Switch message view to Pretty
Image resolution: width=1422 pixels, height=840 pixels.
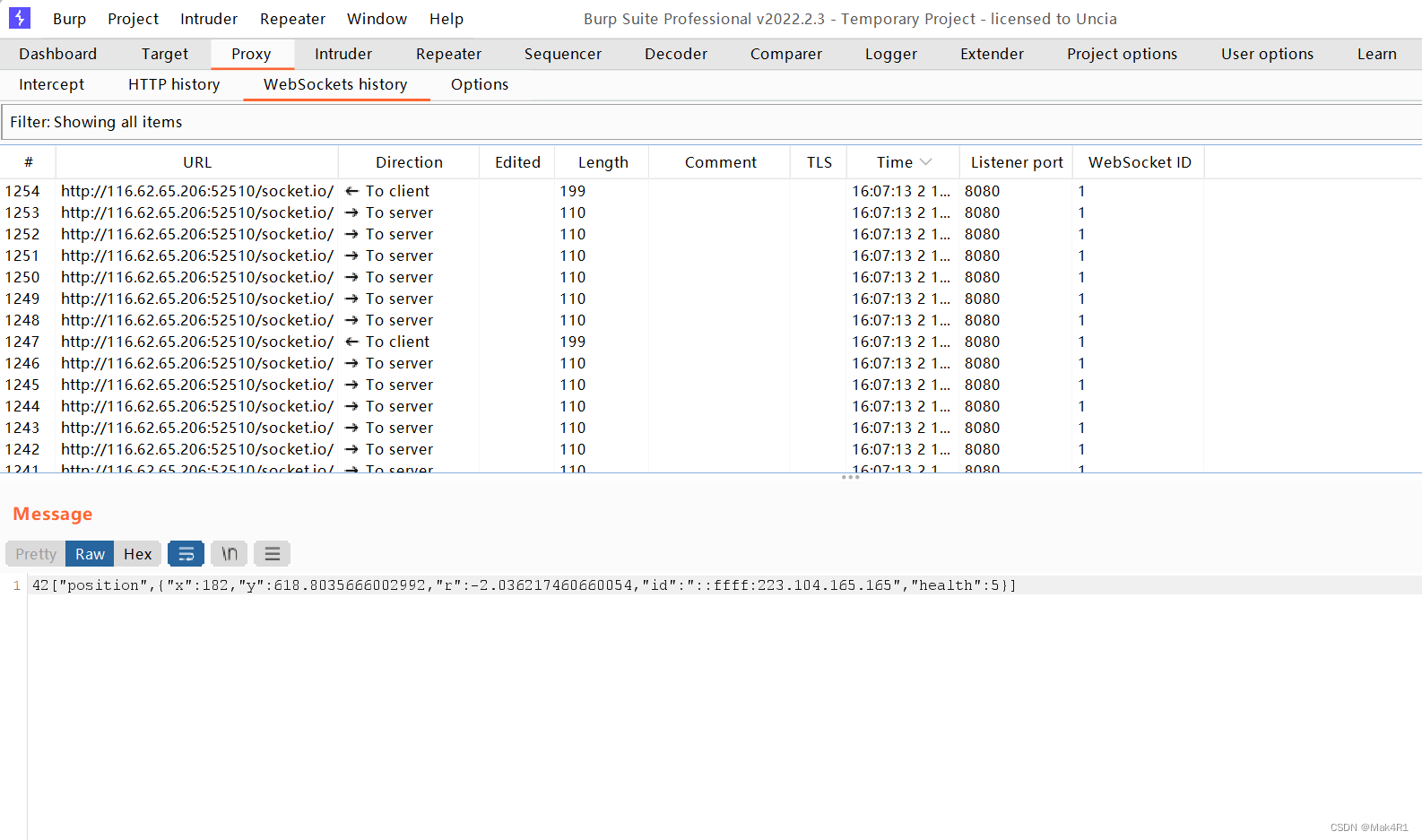point(36,554)
